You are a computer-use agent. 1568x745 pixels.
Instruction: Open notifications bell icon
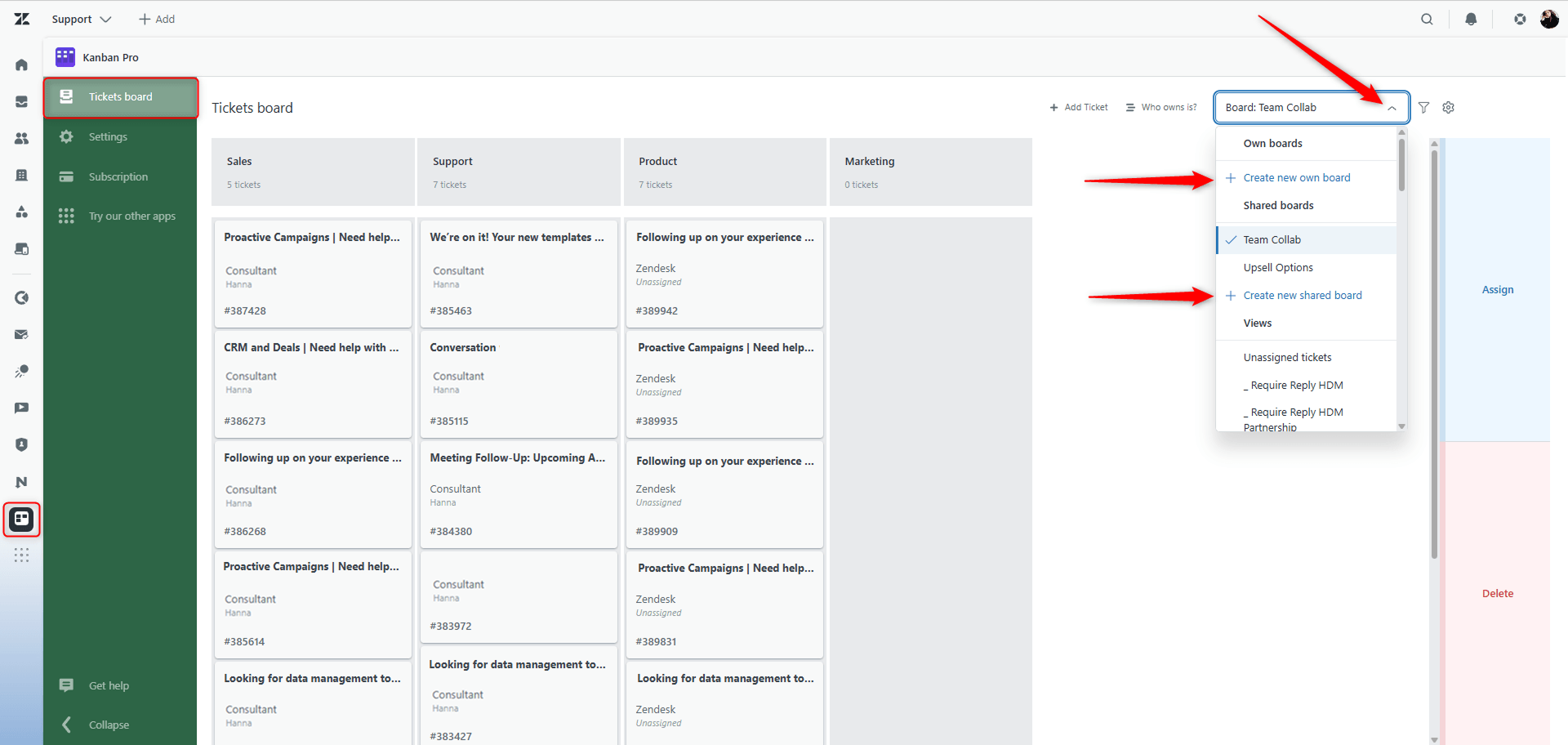pyautogui.click(x=1471, y=19)
